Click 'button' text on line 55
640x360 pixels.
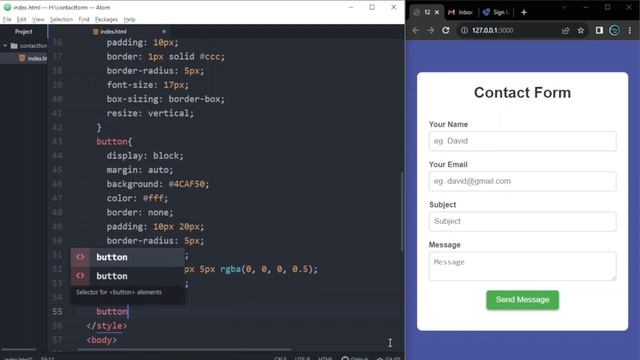coord(112,311)
